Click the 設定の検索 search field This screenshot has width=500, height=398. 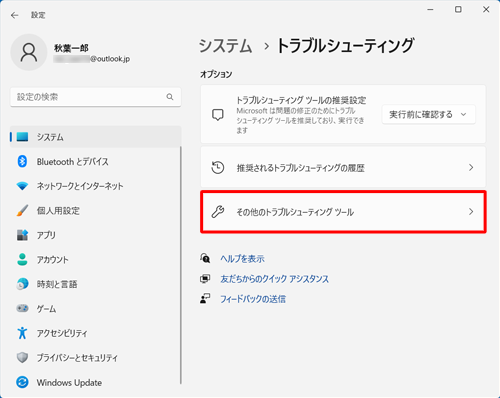[x=95, y=97]
